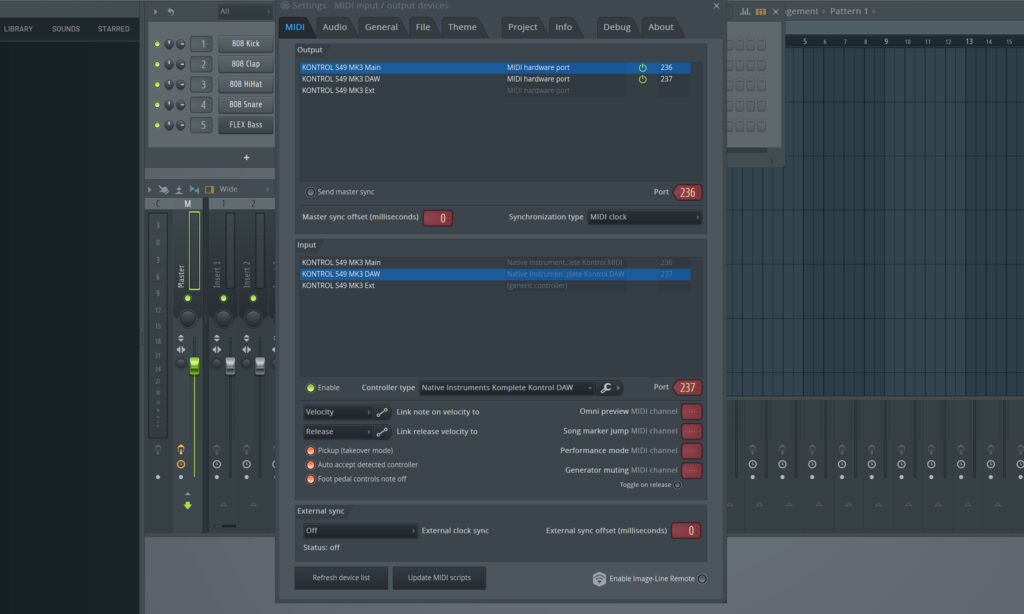Image resolution: width=1024 pixels, height=614 pixels.
Task: Open Synchronization type MIDI clock dropdown
Action: click(645, 217)
